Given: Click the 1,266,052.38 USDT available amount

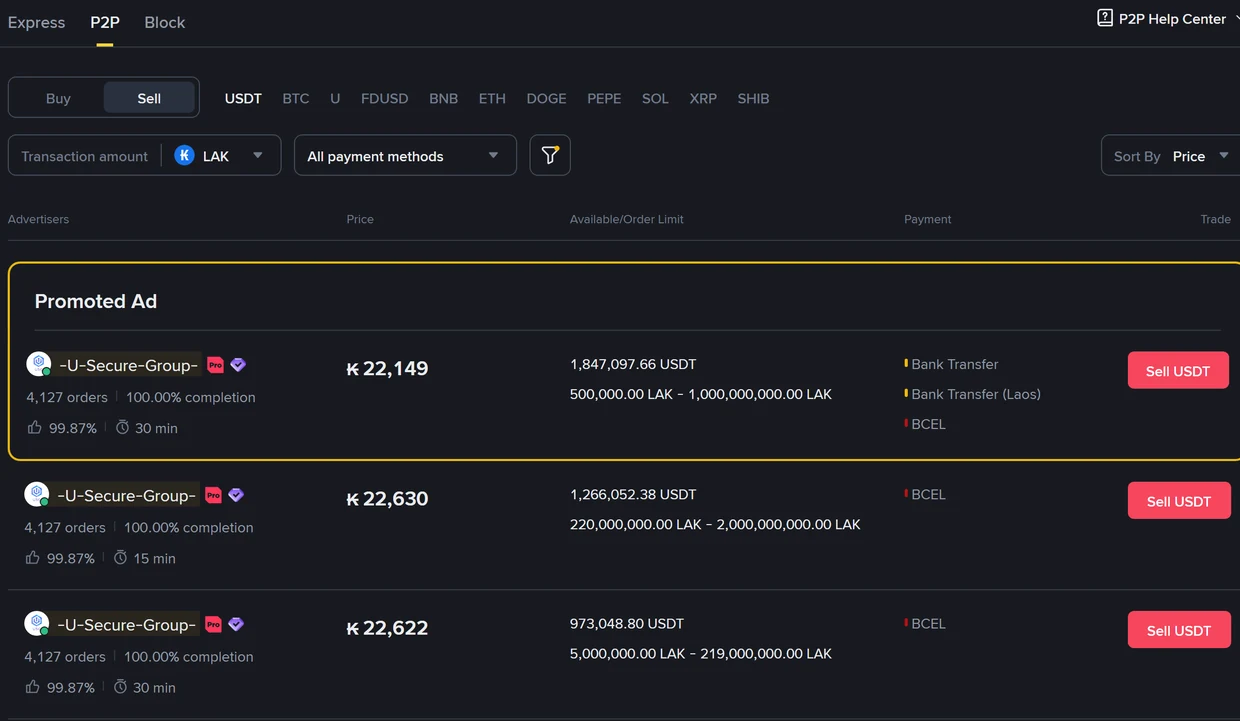Looking at the screenshot, I should coord(633,494).
